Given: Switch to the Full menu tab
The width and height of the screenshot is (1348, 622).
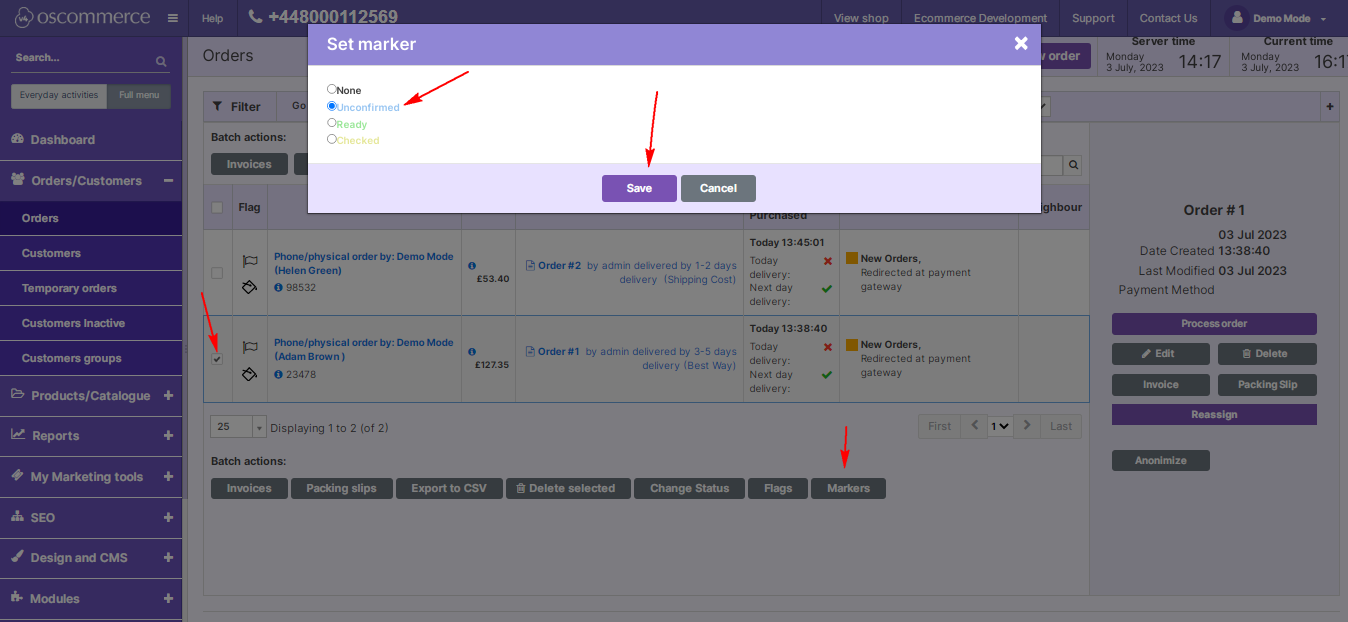Looking at the screenshot, I should [x=139, y=95].
